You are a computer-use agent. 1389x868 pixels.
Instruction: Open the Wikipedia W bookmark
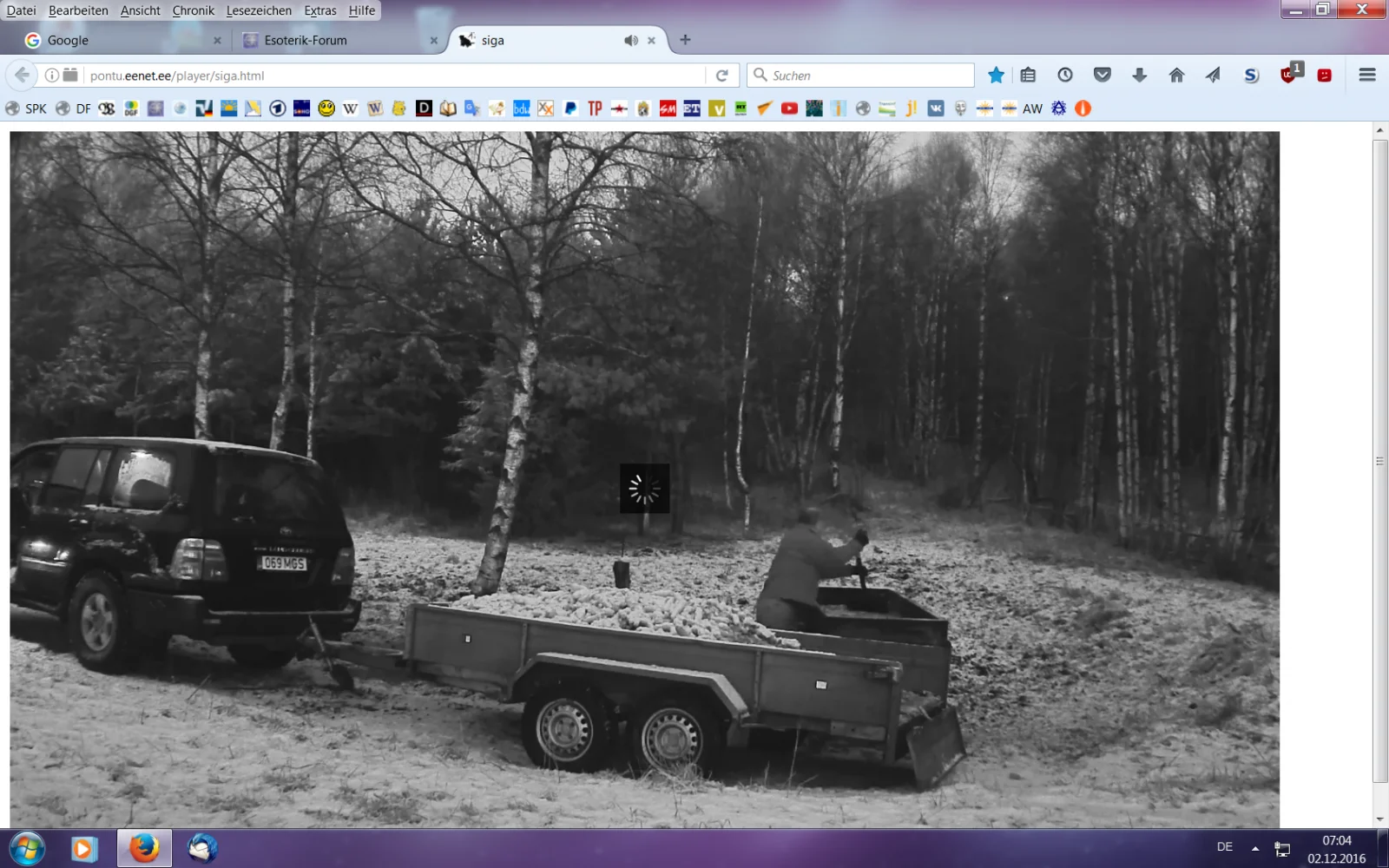[x=351, y=108]
